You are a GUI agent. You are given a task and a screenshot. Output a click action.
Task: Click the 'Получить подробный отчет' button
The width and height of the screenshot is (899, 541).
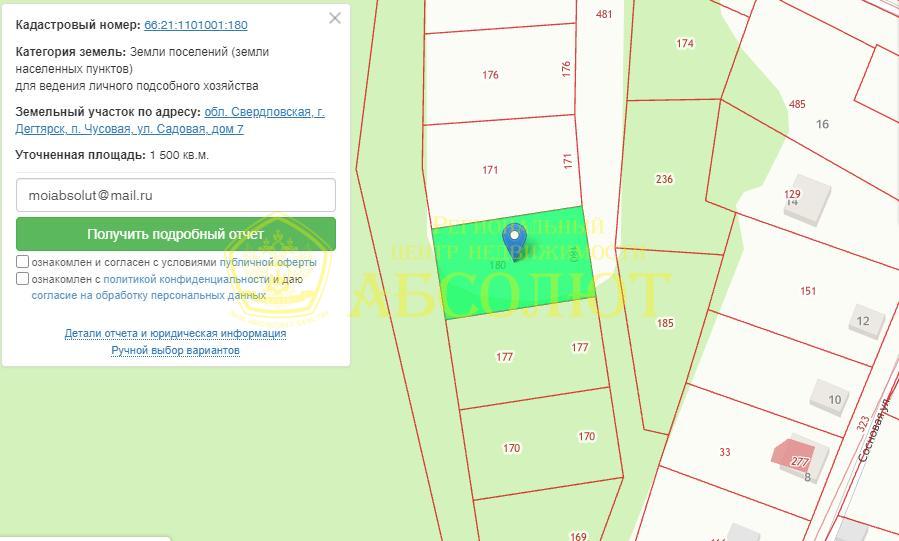tap(175, 234)
